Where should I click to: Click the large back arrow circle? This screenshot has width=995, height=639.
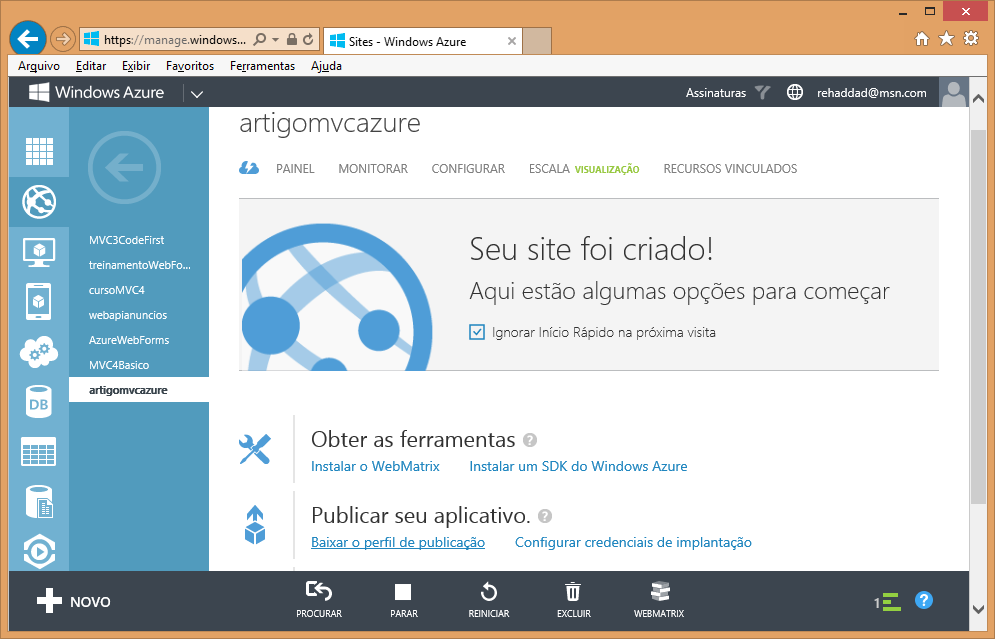click(124, 168)
